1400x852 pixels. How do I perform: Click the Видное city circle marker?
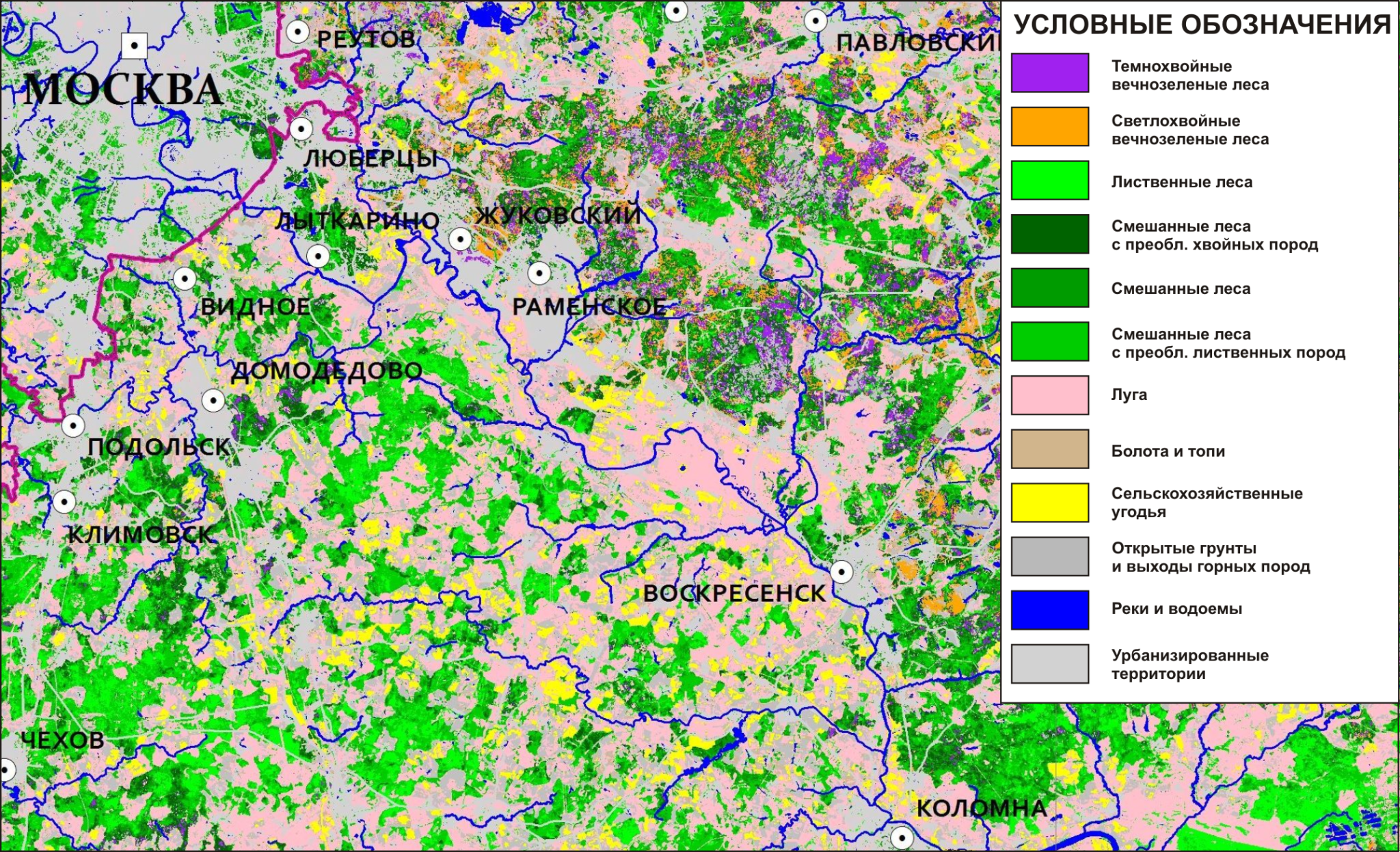click(x=185, y=279)
